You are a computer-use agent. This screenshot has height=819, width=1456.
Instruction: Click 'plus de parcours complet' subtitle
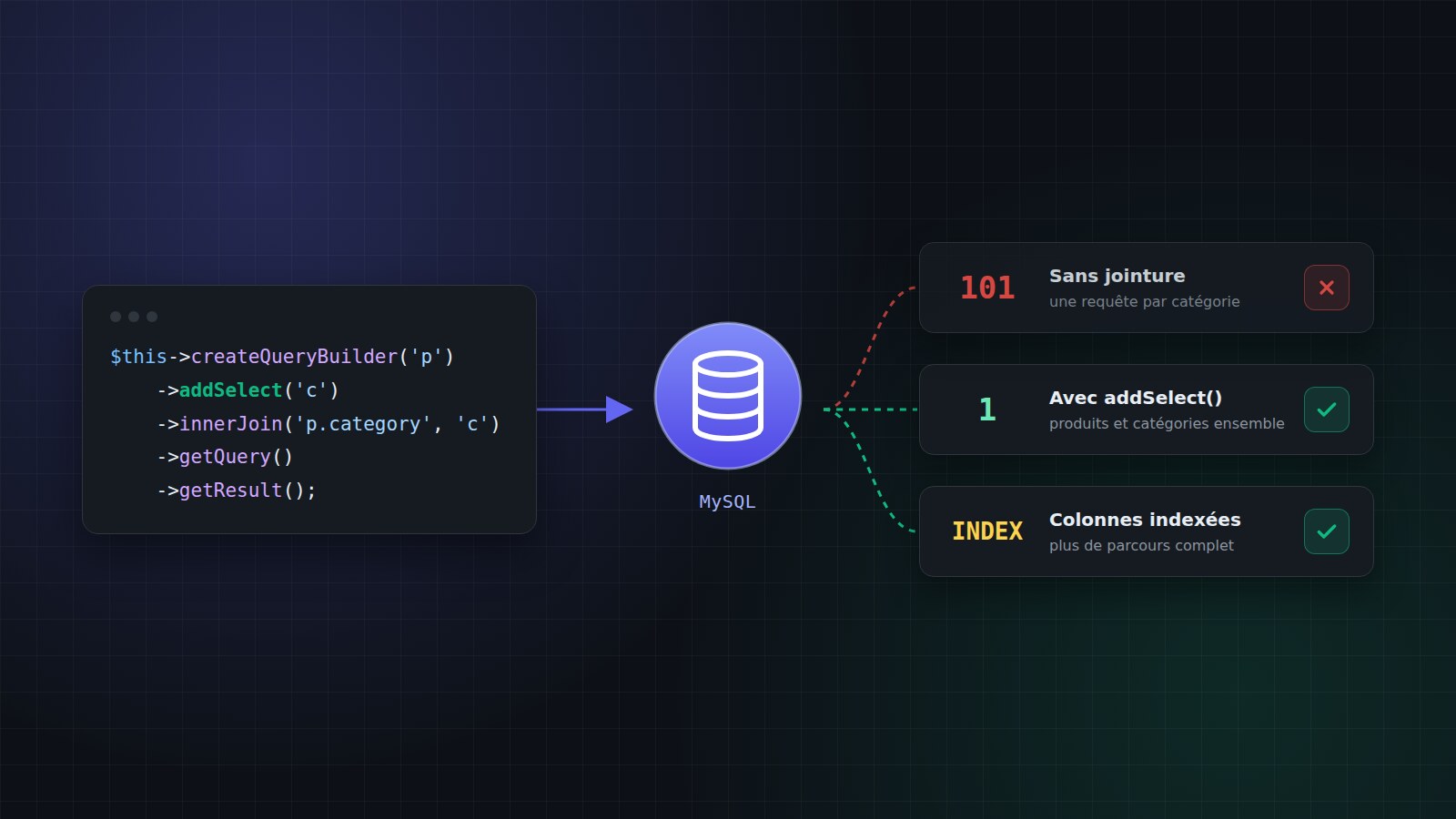coord(1141,545)
